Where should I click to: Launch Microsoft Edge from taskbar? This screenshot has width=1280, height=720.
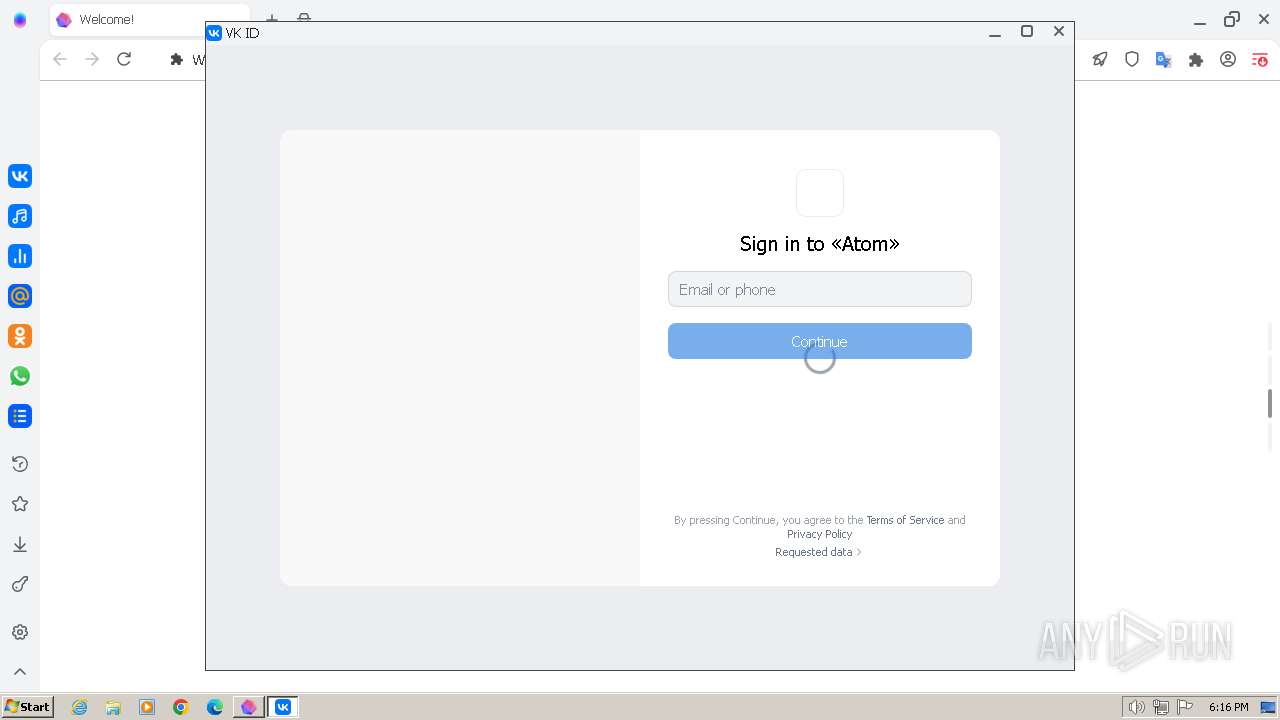[x=215, y=707]
